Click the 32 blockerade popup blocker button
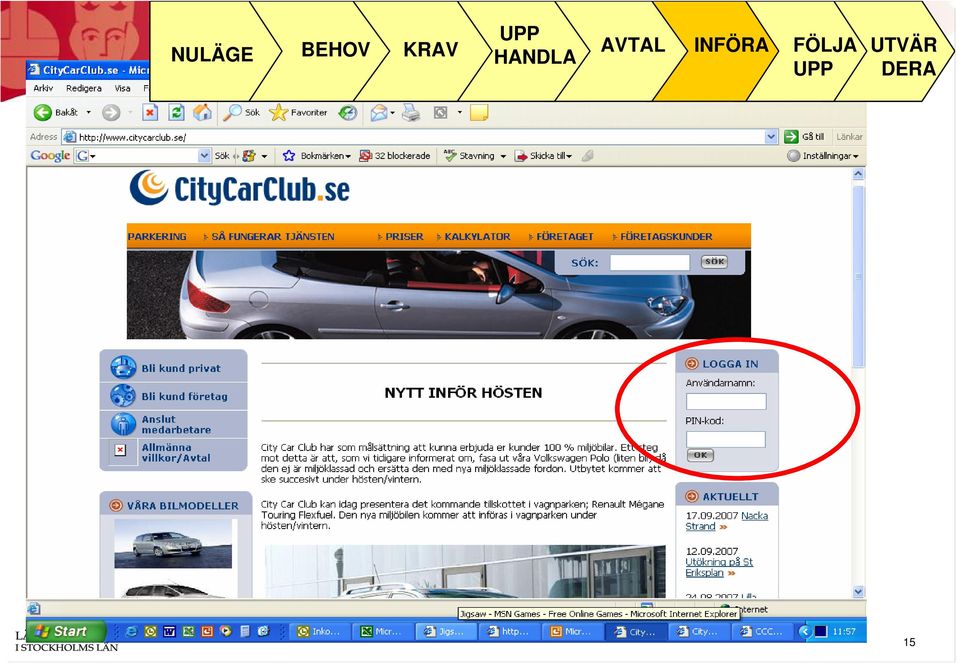 [394, 156]
